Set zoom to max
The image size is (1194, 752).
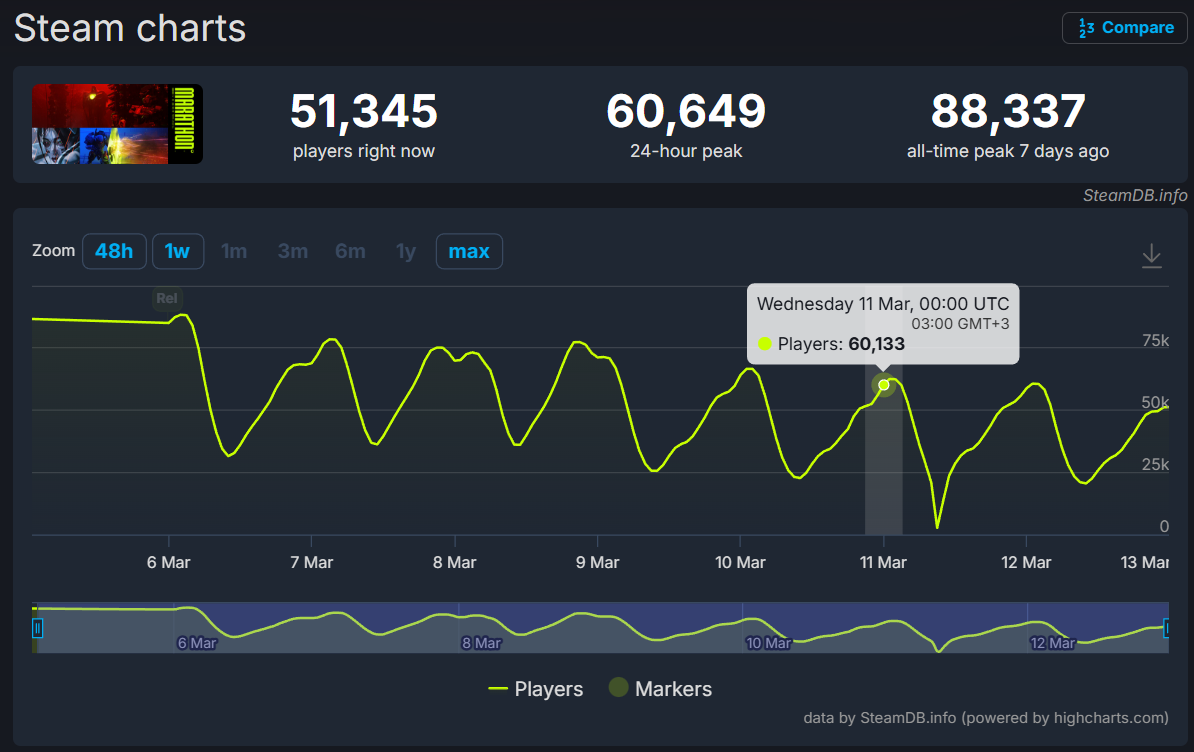[x=469, y=251]
